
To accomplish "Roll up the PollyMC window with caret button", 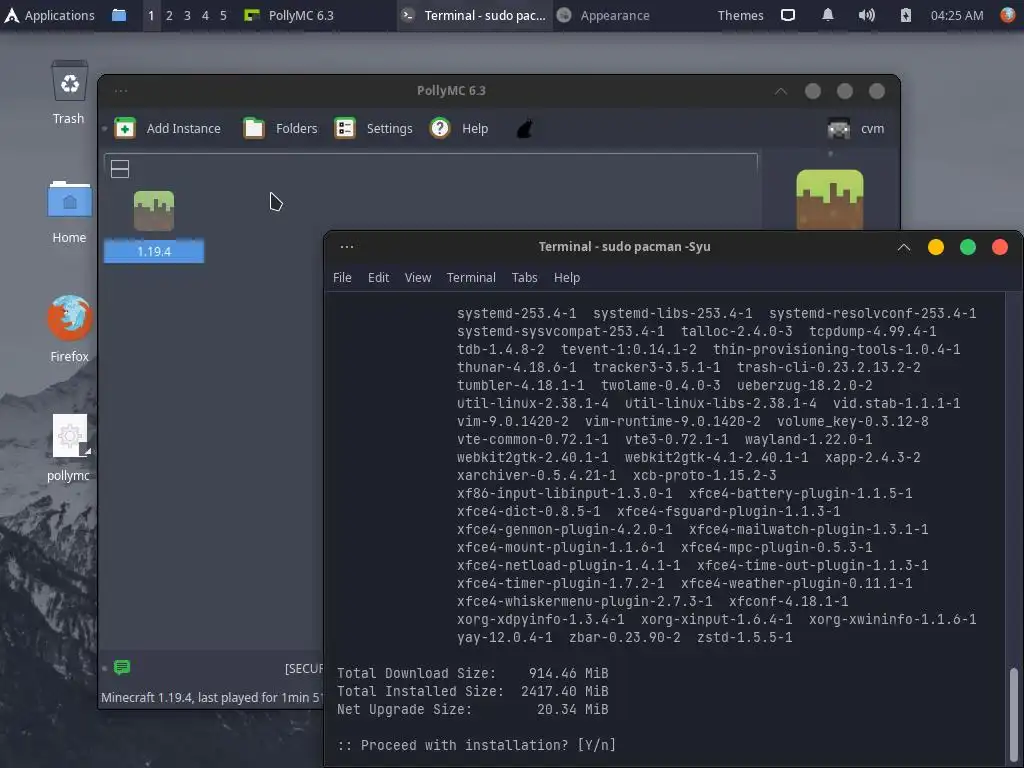I will pos(780,91).
